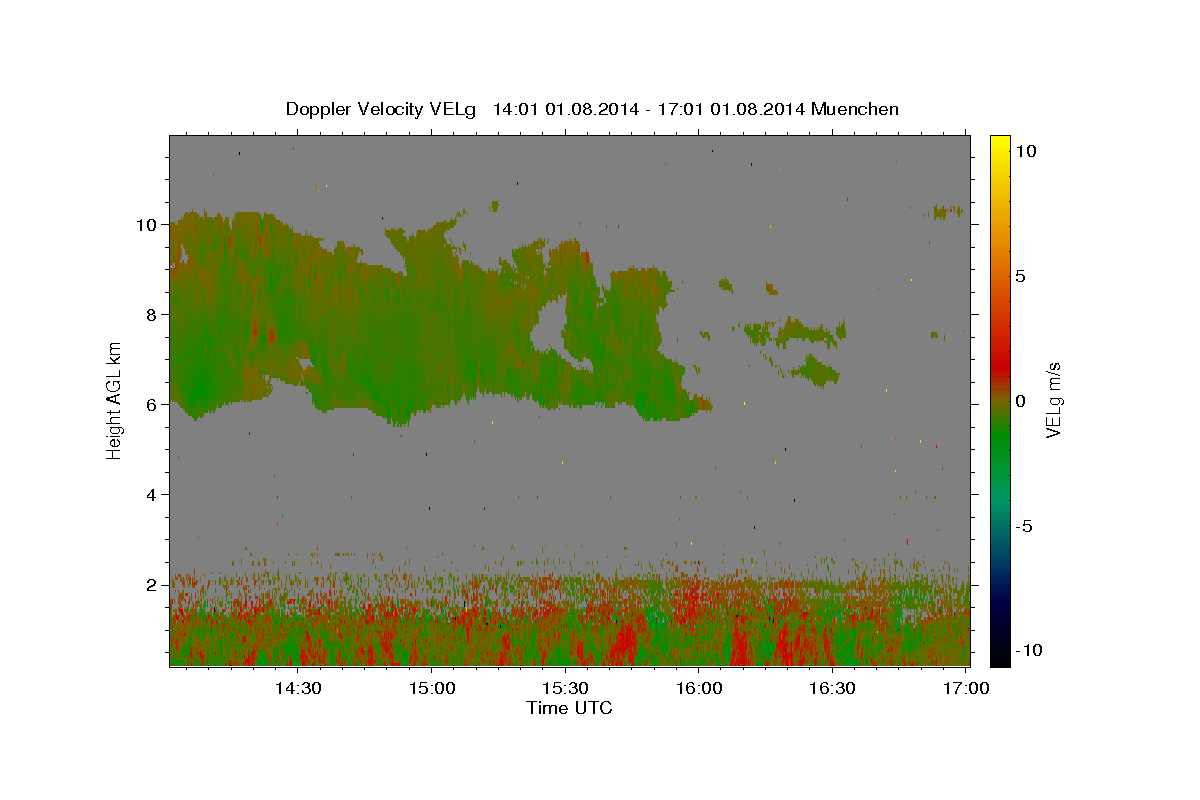Click the 'VELg m/s' colorbar label
Screen dimensions: 1200x800
pyautogui.click(x=1053, y=400)
